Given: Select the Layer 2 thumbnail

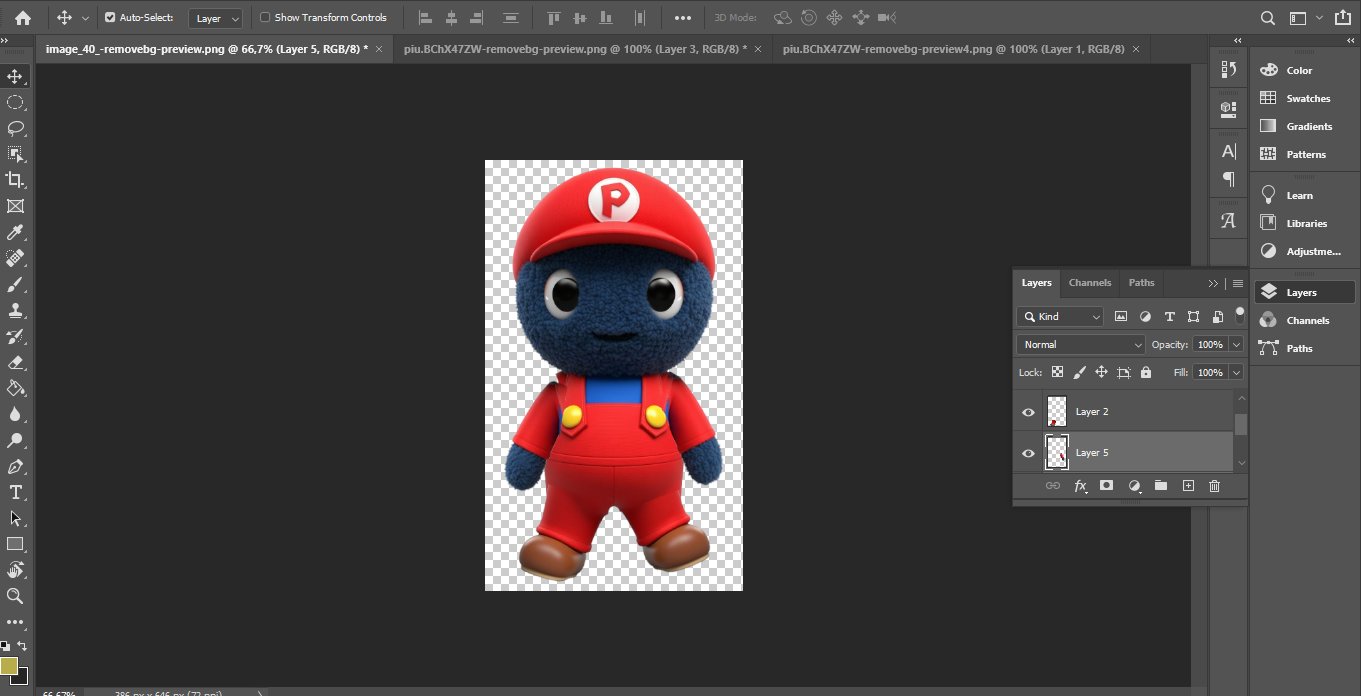Looking at the screenshot, I should (x=1057, y=412).
